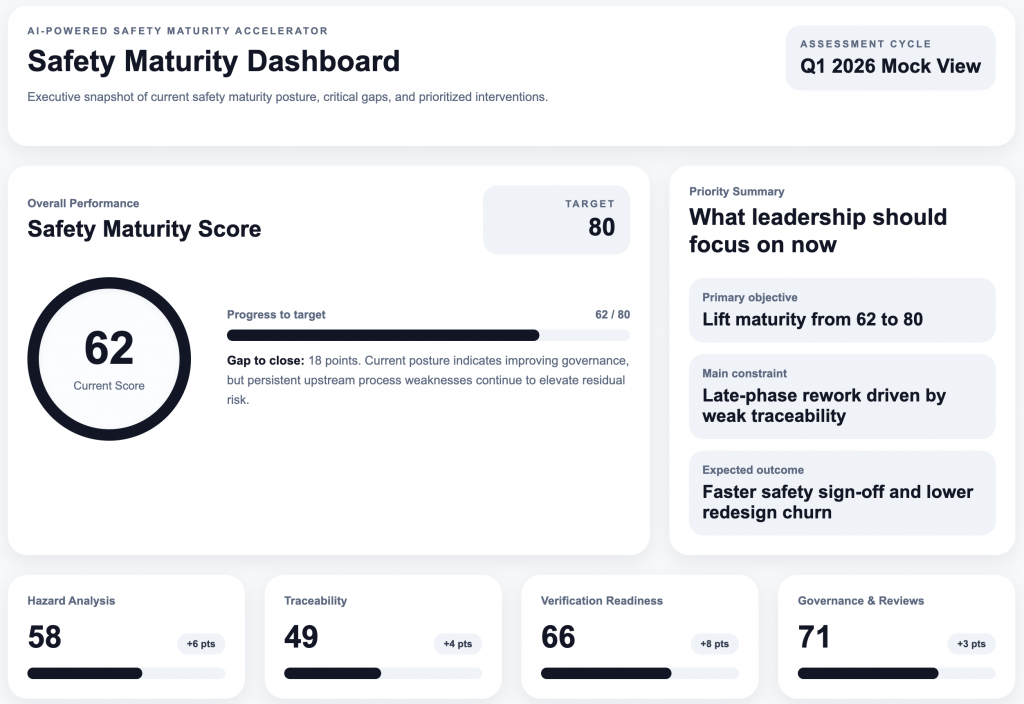Select the Expected outcome card
Screen dimensions: 1024x704
(842, 492)
